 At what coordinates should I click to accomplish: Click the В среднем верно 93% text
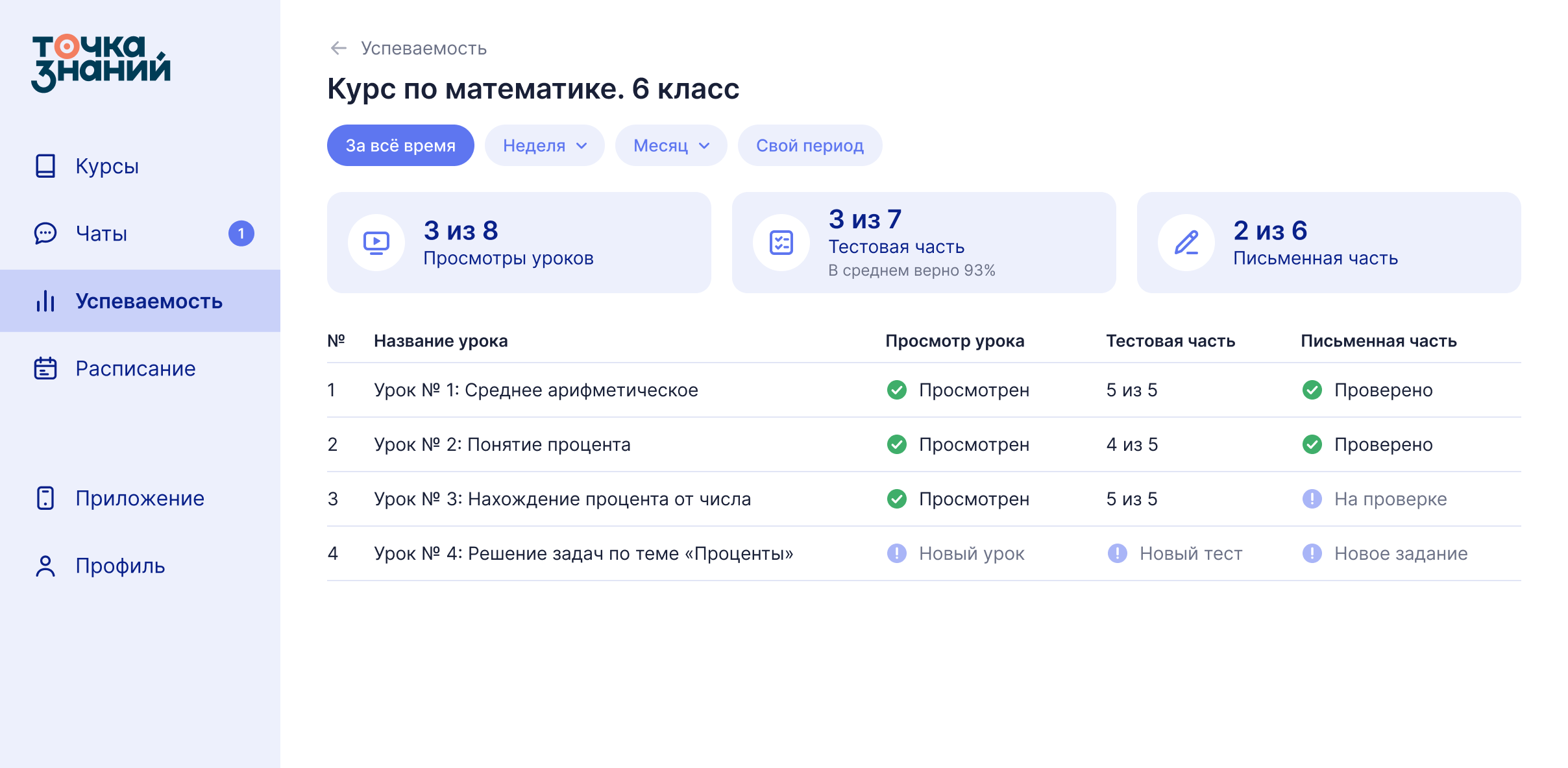(912, 270)
